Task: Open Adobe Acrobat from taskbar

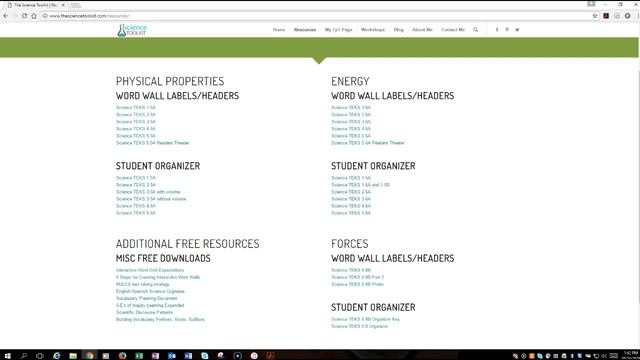Action: (270, 356)
